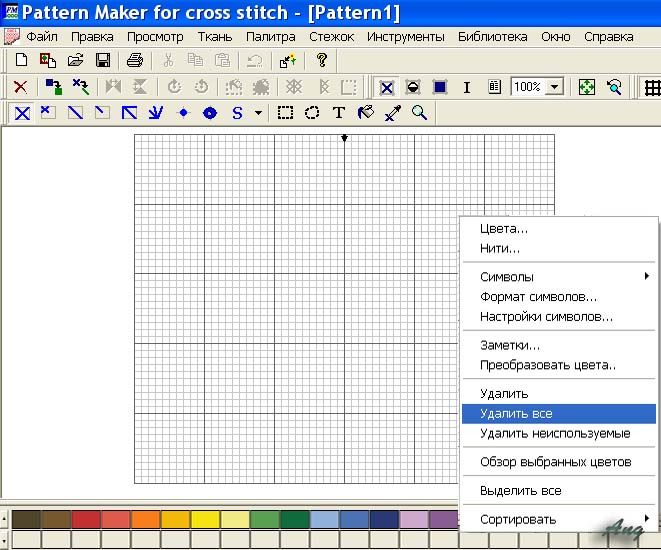The image size is (661, 550).
Task: Select the dark navy blue palette swatch
Action: 385,519
